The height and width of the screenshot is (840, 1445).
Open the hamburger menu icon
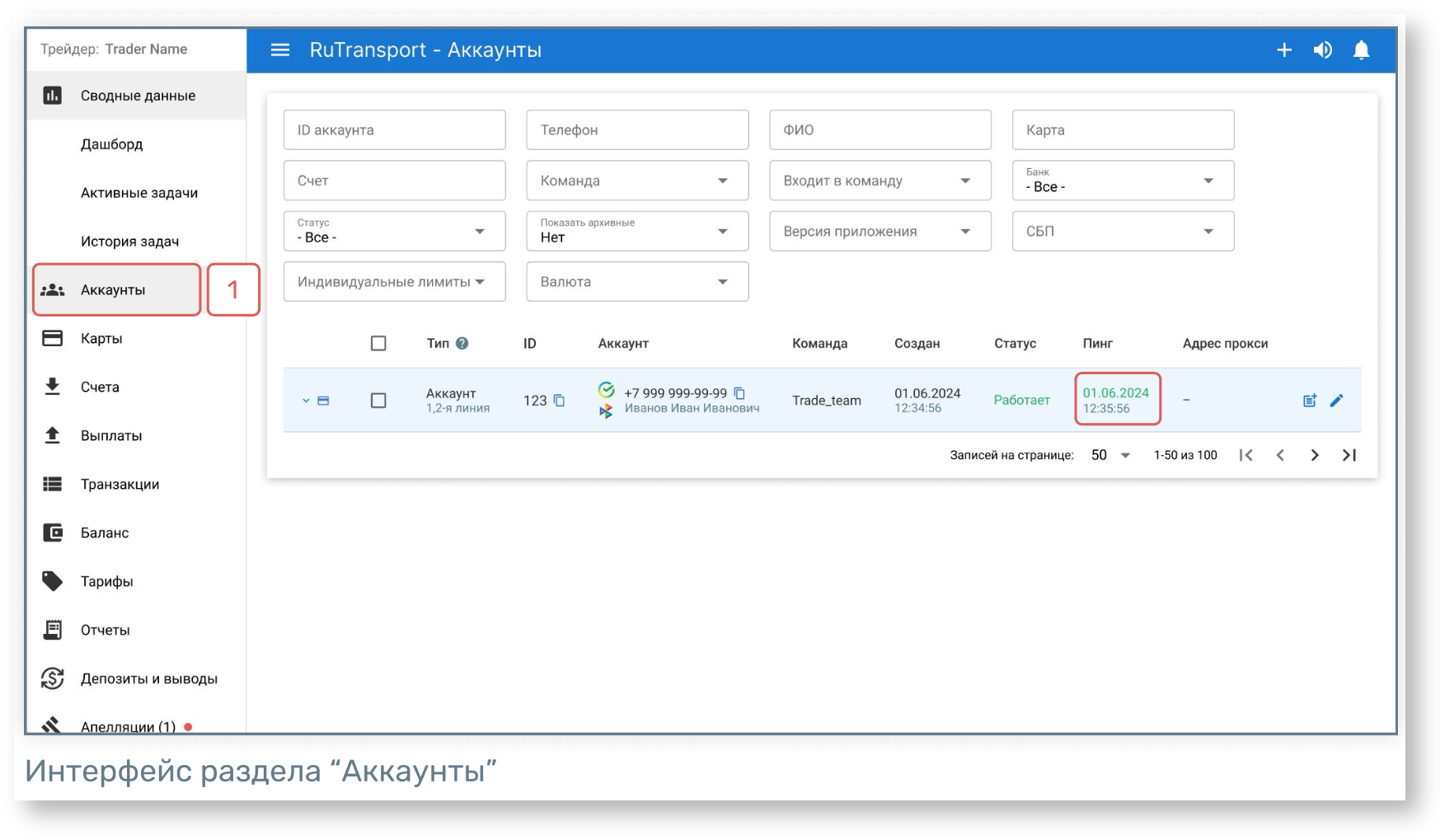(280, 50)
